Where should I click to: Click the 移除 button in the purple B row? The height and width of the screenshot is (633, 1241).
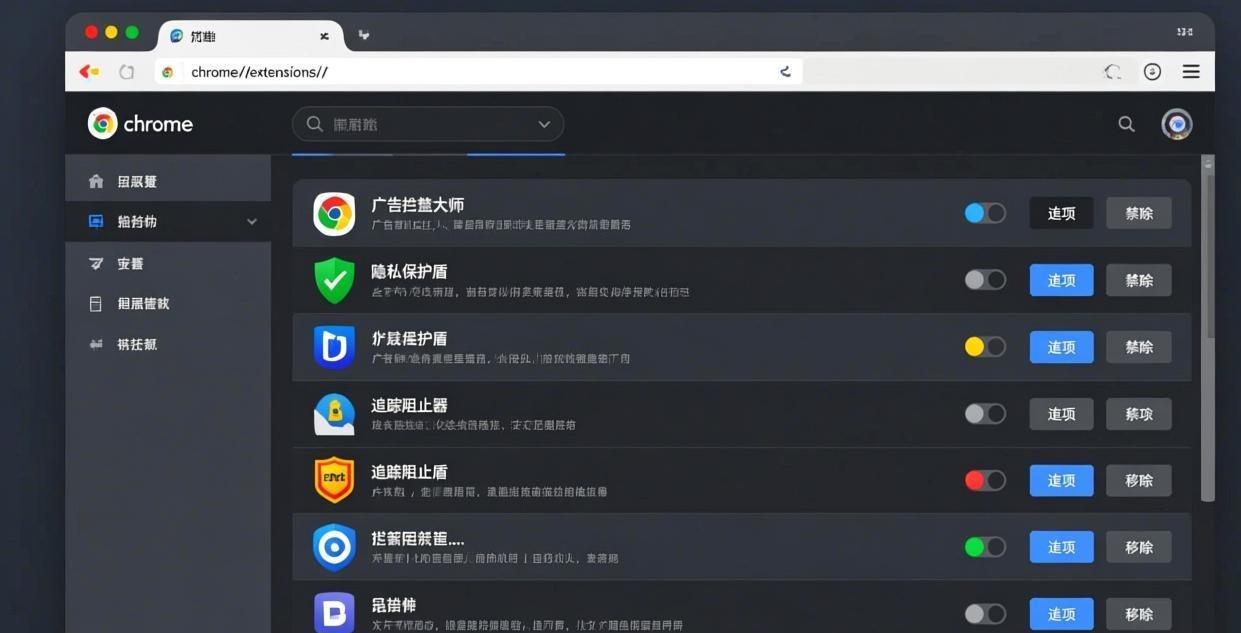point(1139,614)
